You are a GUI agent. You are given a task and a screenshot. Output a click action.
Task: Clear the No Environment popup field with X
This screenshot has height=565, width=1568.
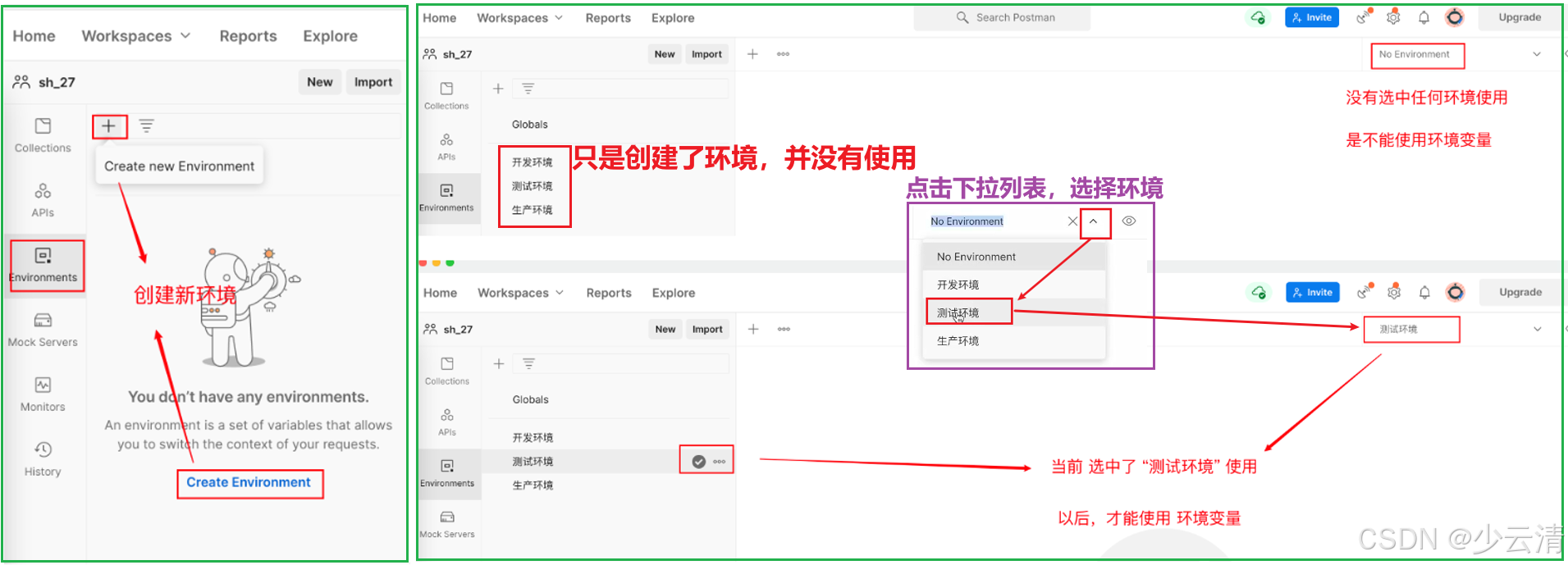[x=1072, y=221]
